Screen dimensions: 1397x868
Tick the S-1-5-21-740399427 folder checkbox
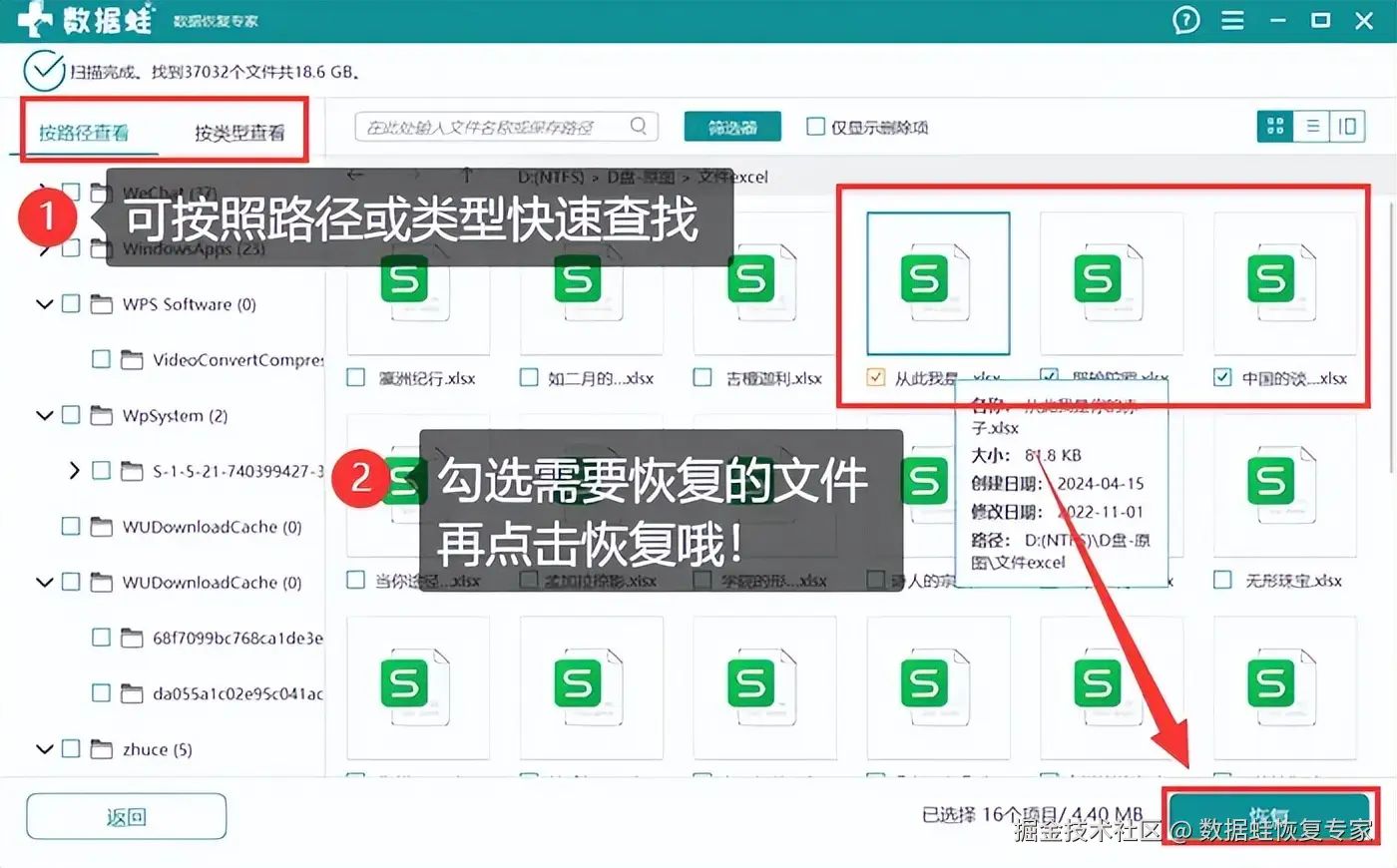[101, 470]
